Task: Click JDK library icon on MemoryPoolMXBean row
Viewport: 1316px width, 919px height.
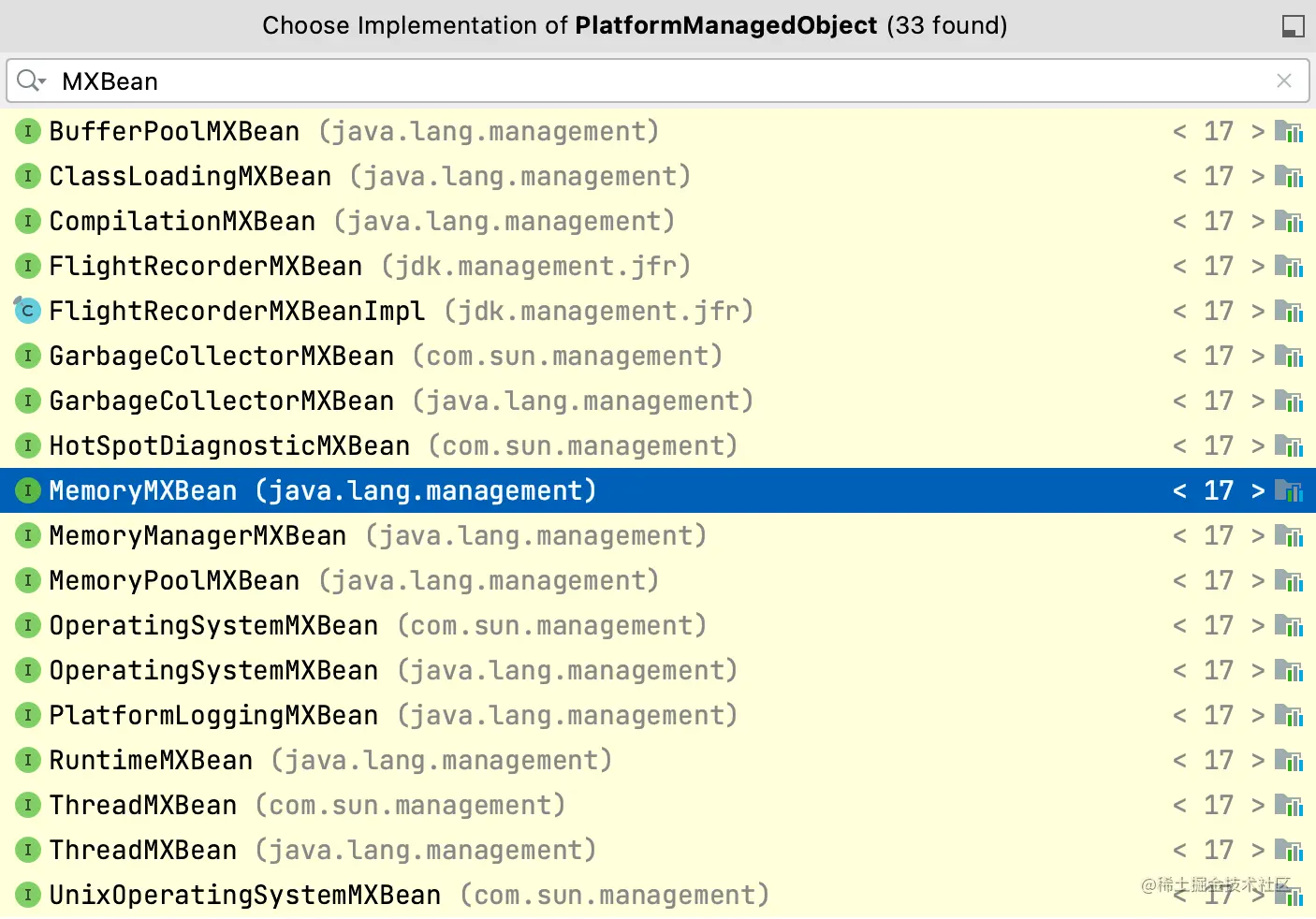Action: point(1289,580)
